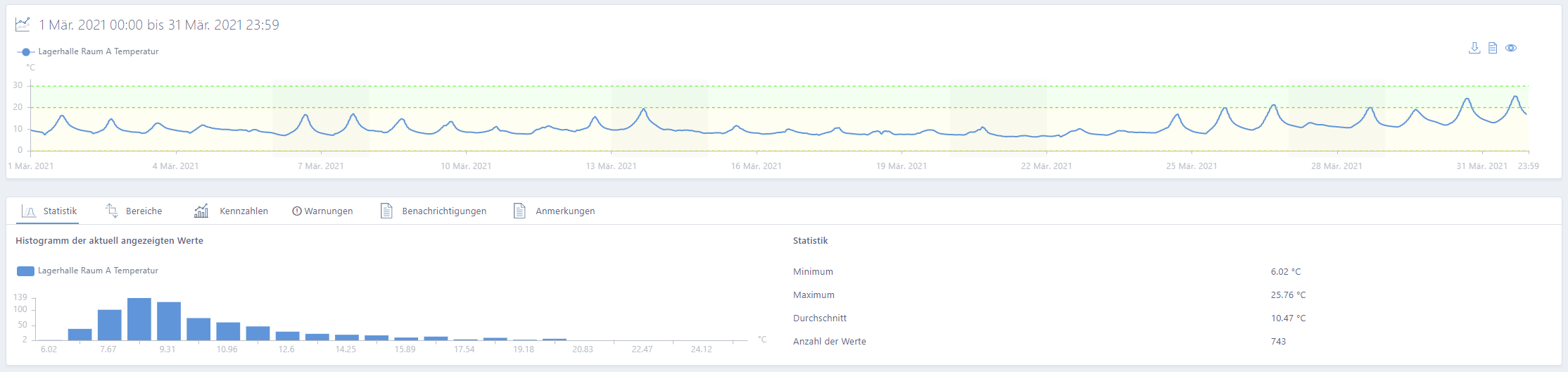
Task: Click the Benachrichtigungen document icon
Action: coord(386,211)
